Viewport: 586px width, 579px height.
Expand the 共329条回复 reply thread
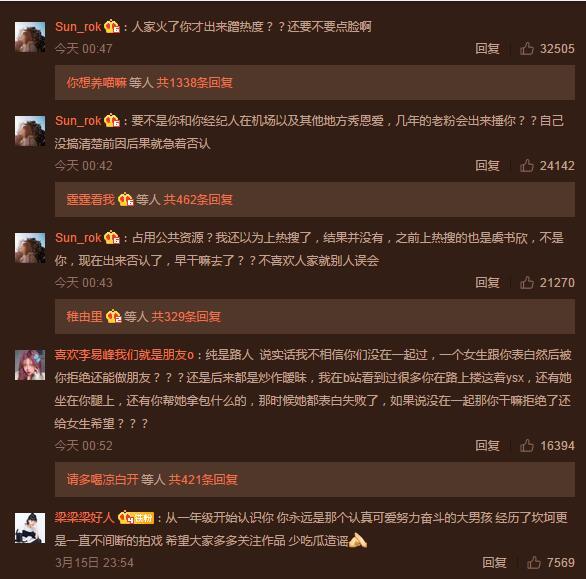(186, 317)
